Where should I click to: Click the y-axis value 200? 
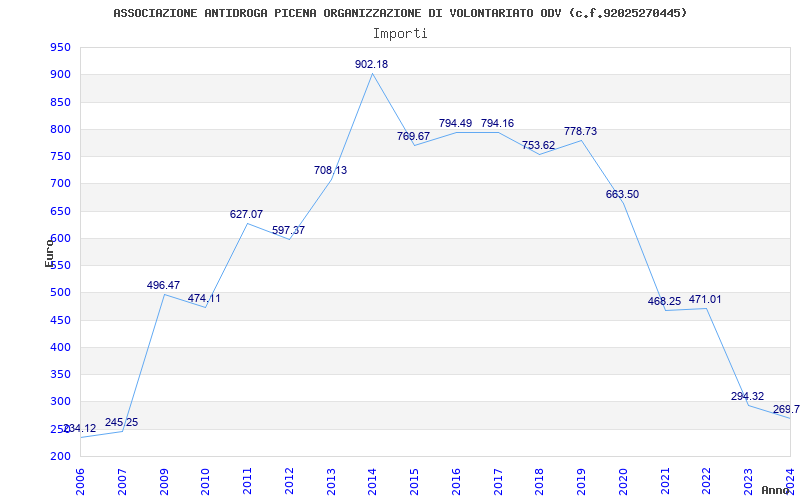(60, 457)
